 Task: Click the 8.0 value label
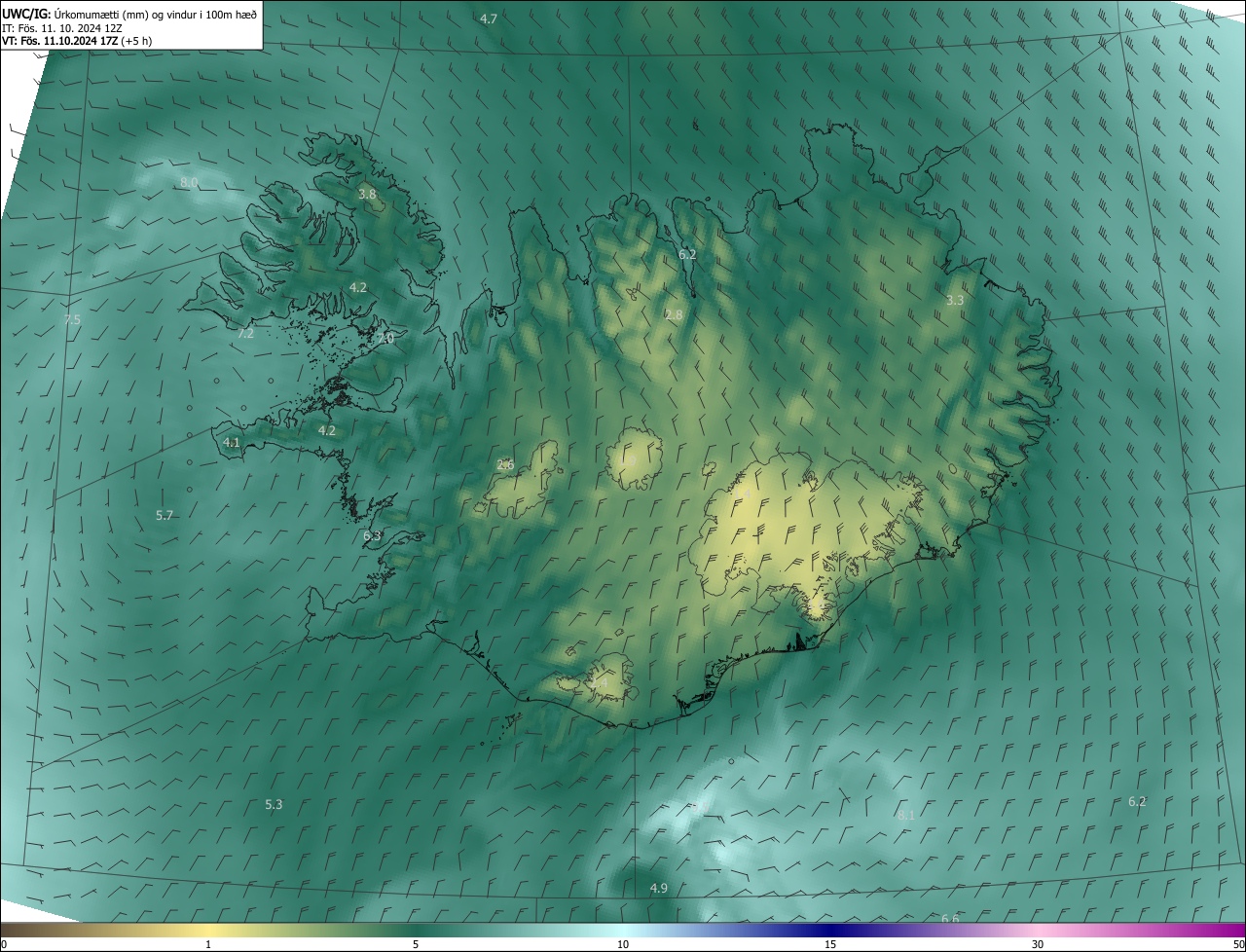pos(189,182)
